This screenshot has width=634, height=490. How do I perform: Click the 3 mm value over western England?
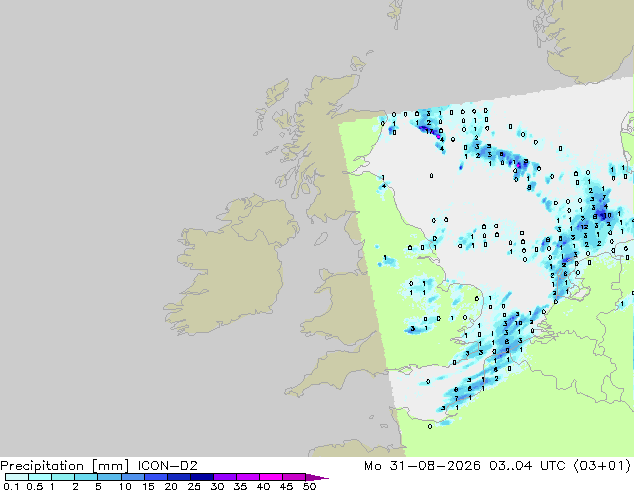click(412, 329)
